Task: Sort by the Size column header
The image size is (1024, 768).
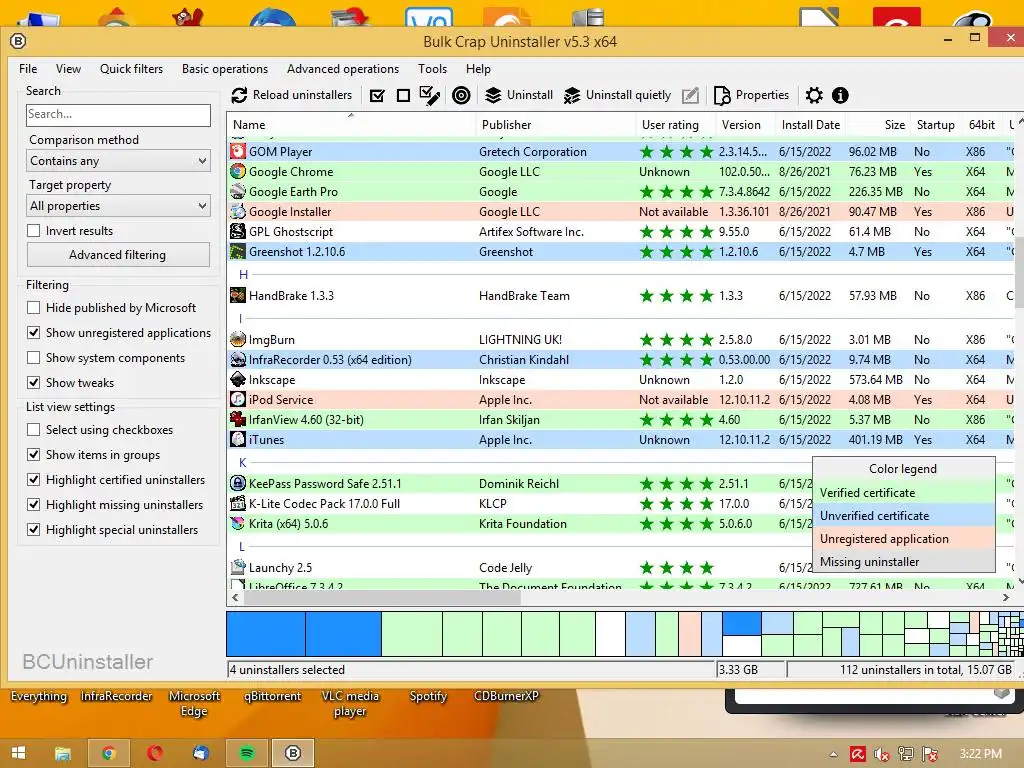Action: [878, 125]
